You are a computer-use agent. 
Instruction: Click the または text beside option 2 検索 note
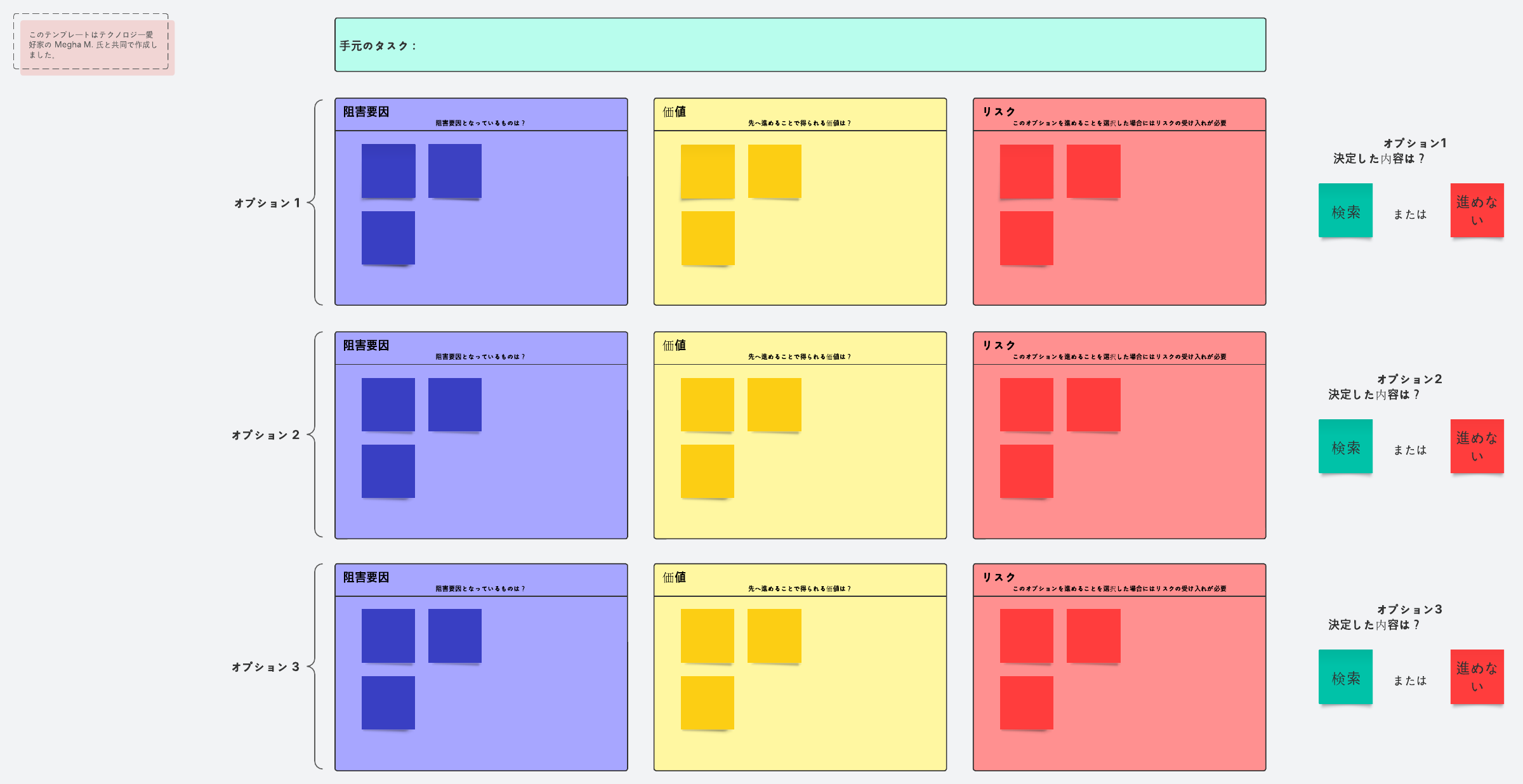click(x=1410, y=450)
